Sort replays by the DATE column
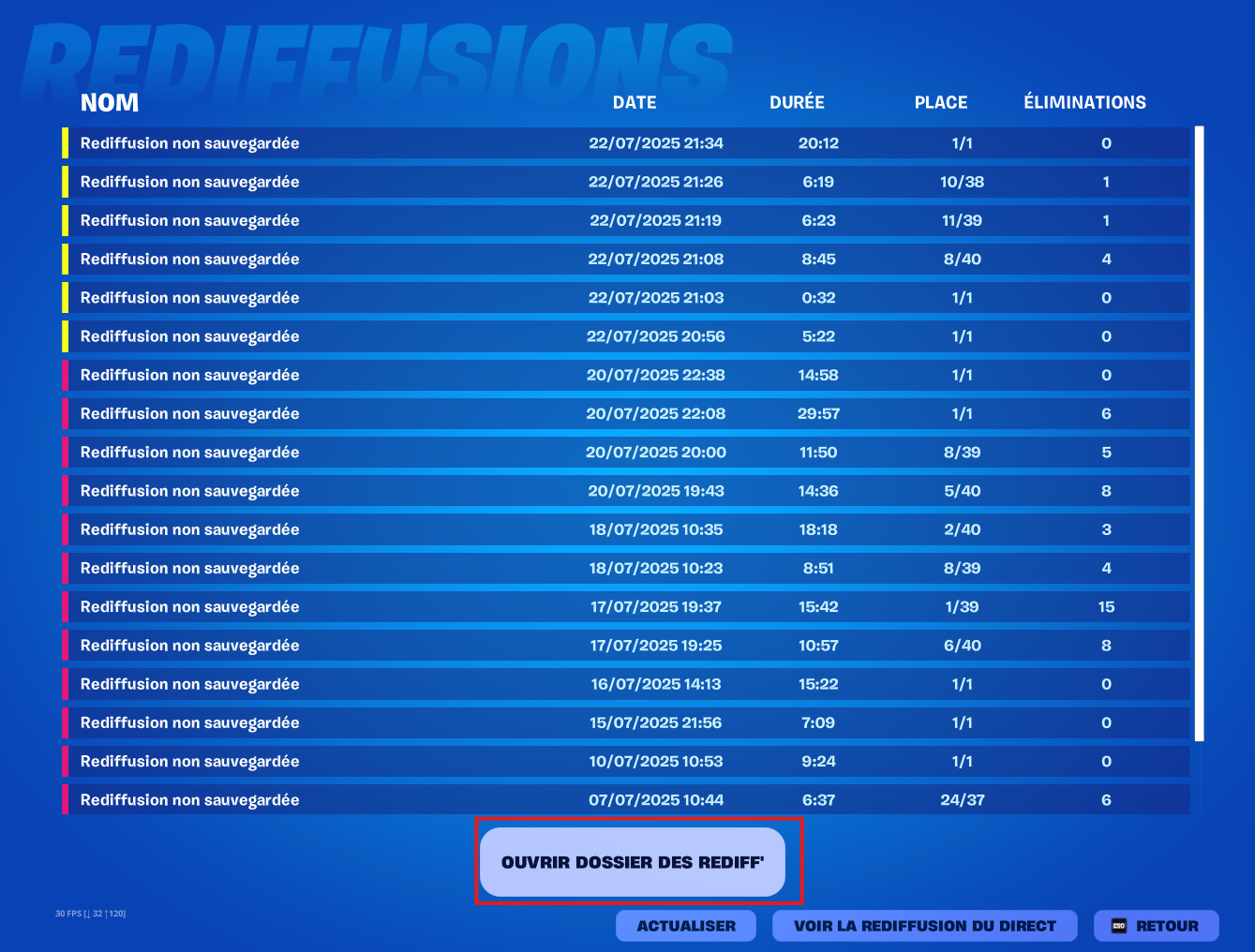The width and height of the screenshot is (1255, 952). click(635, 102)
